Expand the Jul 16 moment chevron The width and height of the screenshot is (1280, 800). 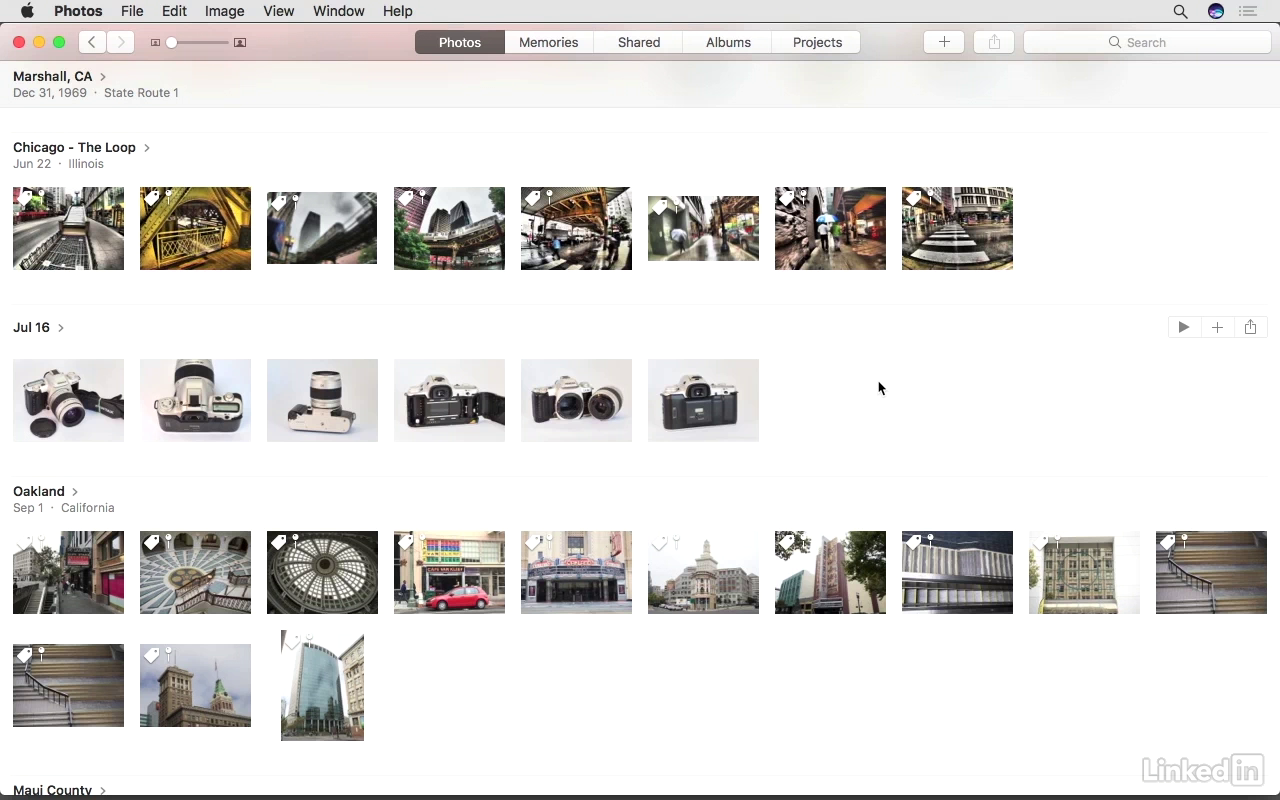pyautogui.click(x=61, y=328)
